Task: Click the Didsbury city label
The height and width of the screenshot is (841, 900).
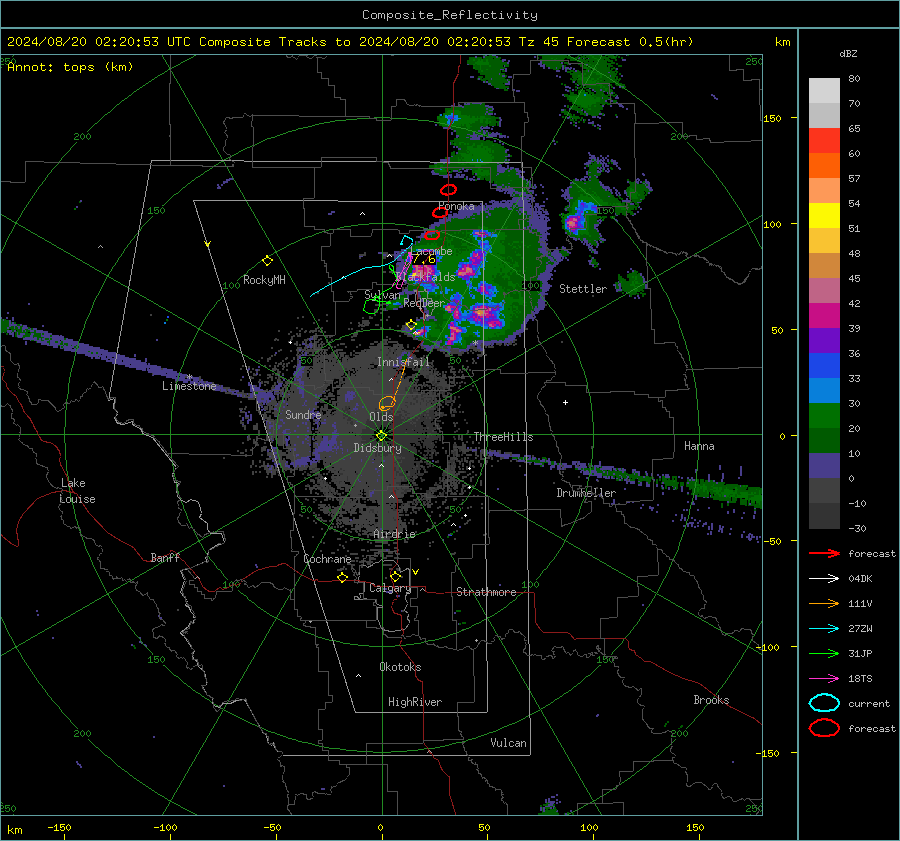Action: pos(377,448)
